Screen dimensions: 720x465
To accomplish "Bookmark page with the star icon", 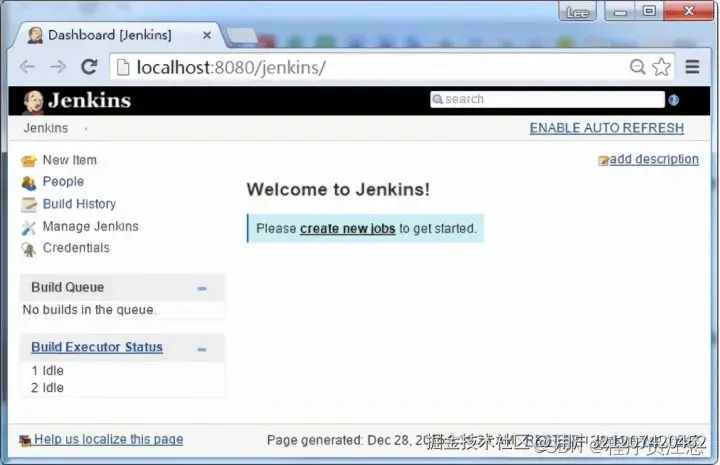I will [661, 67].
